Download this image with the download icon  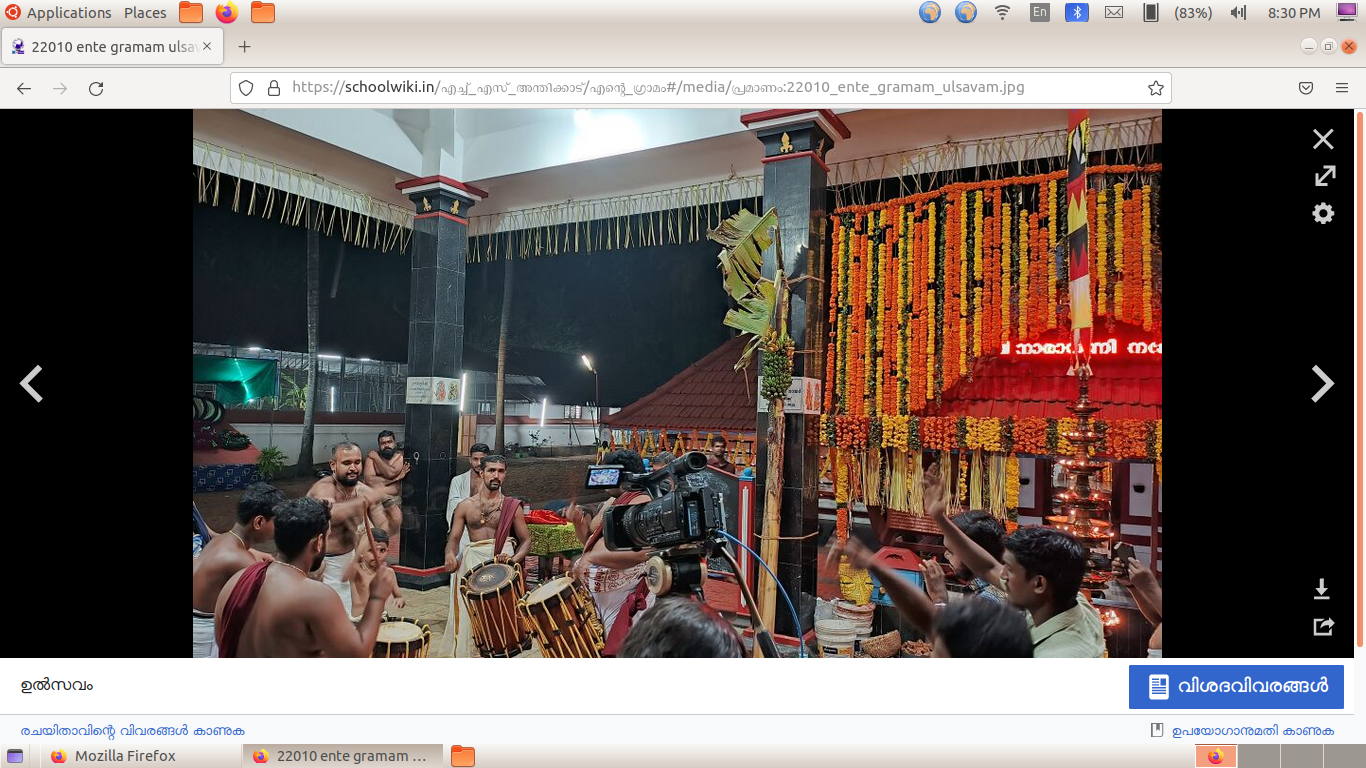[1321, 589]
